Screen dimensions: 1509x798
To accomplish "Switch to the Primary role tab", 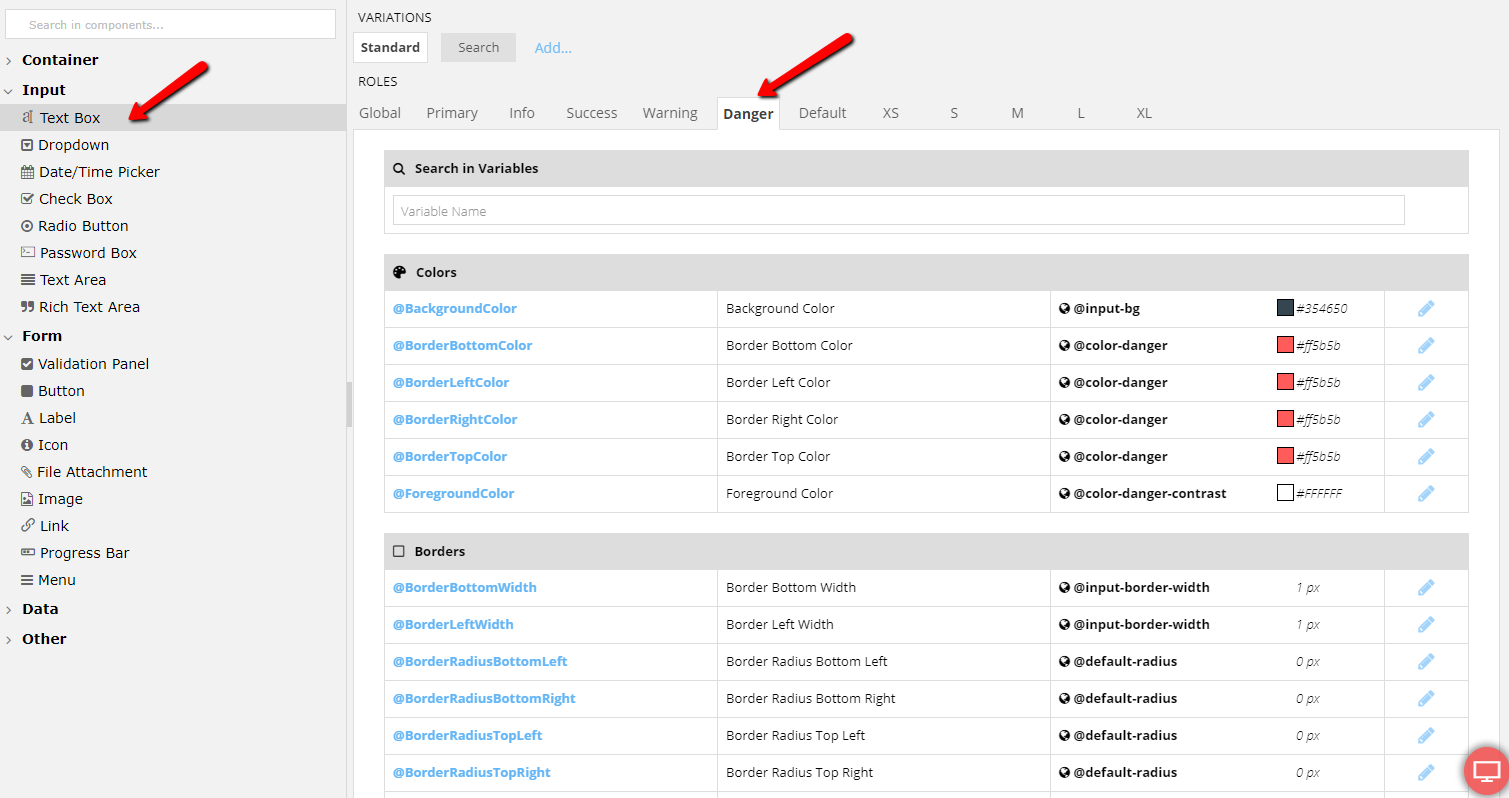I will (452, 113).
